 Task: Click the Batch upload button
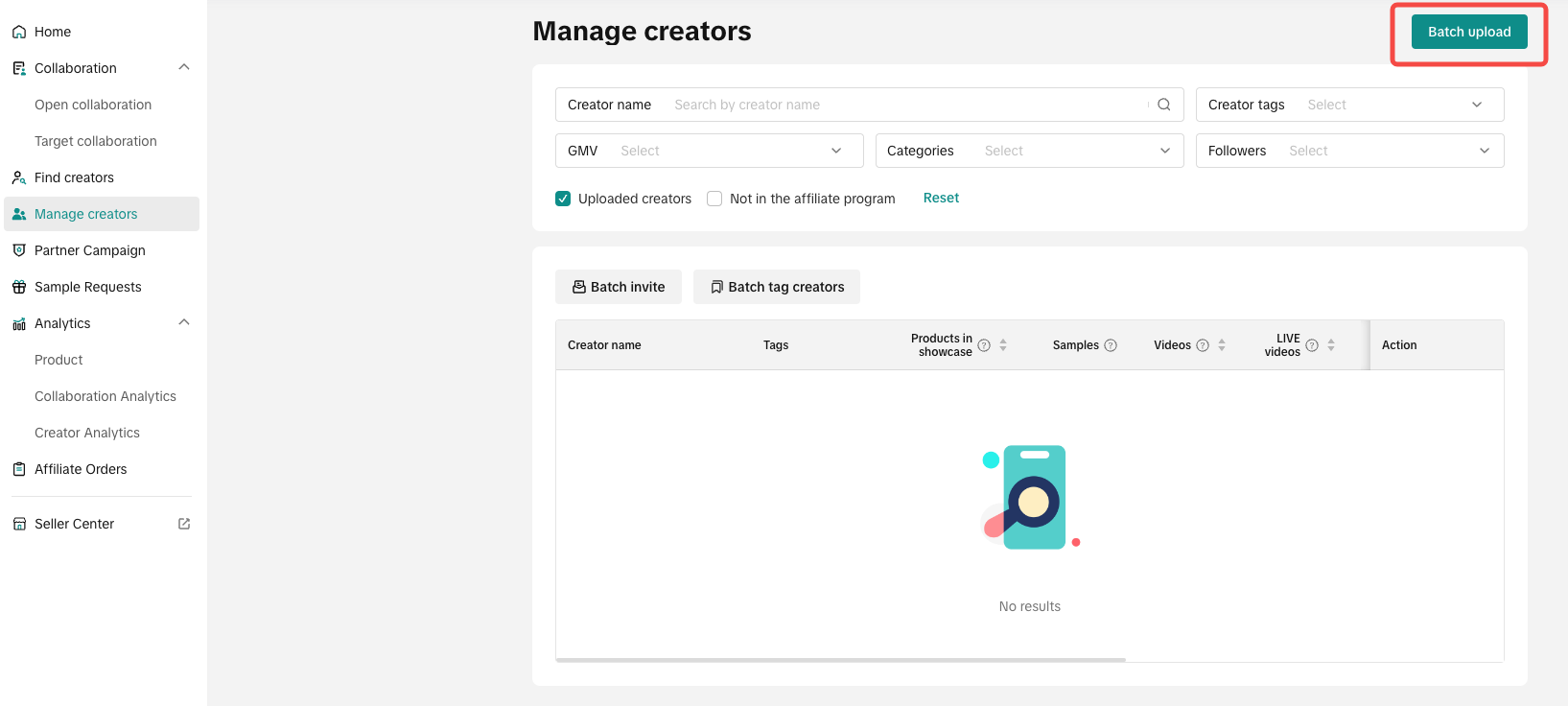[x=1468, y=32]
